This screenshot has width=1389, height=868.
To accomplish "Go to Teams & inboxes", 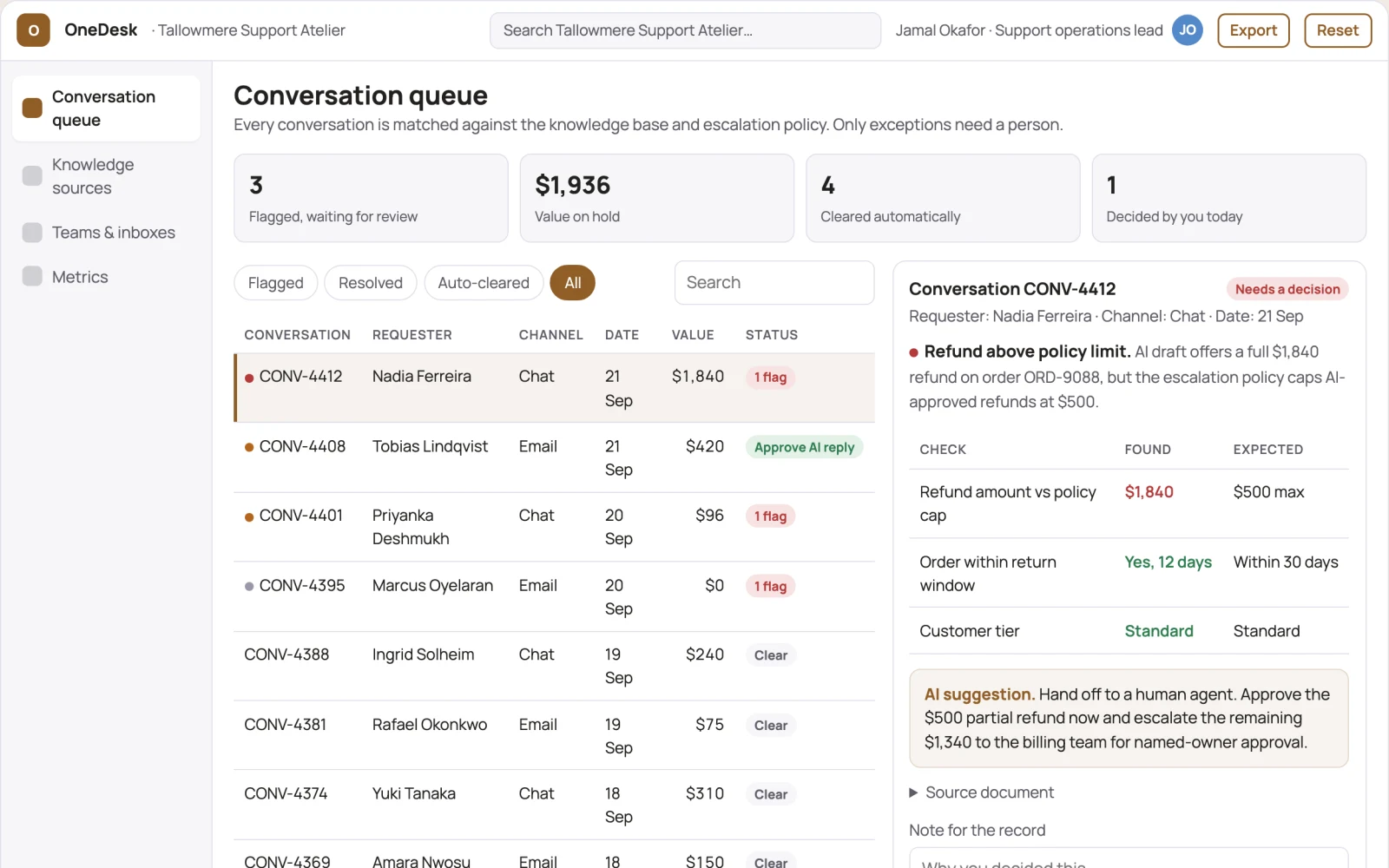I will [106, 233].
